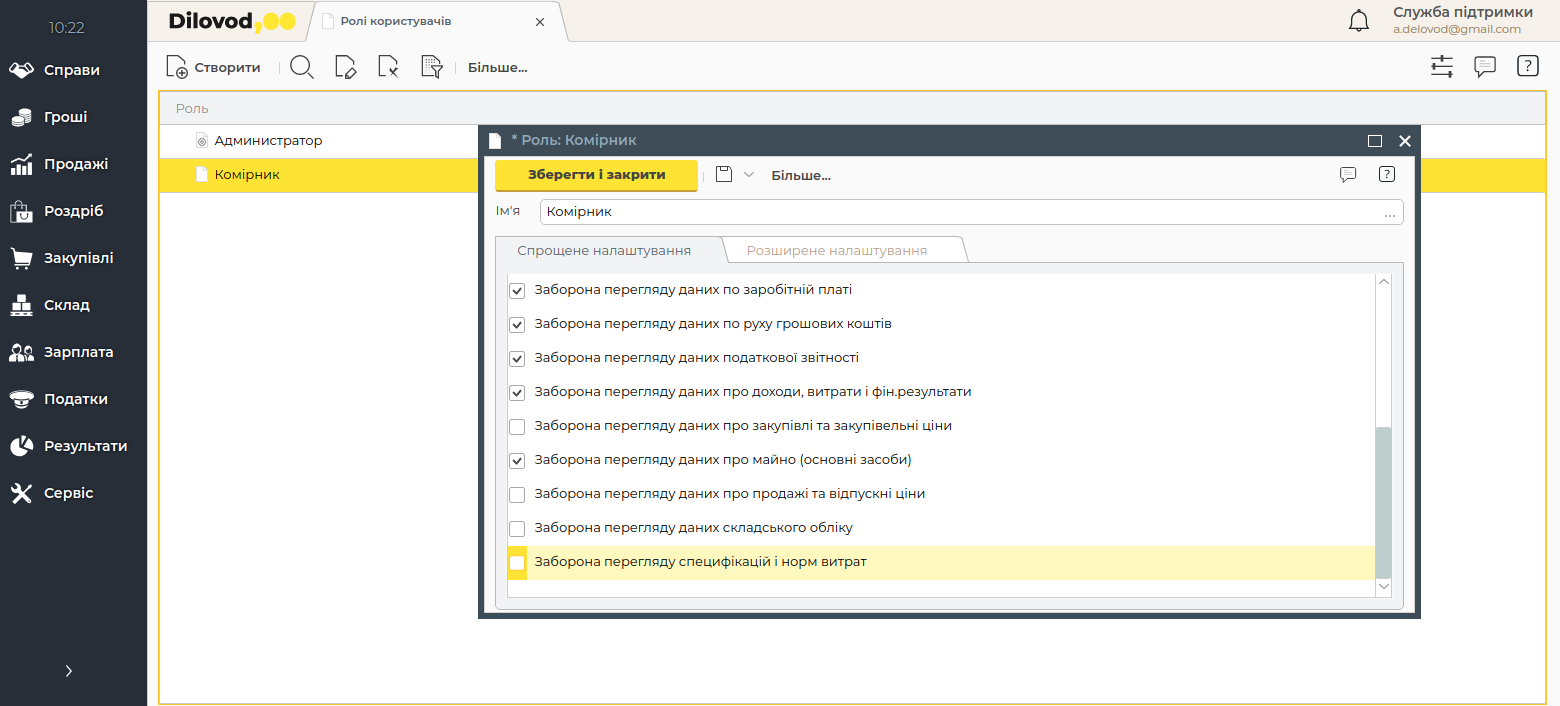
Task: Click the save floppy disk icon
Action: pos(724,175)
